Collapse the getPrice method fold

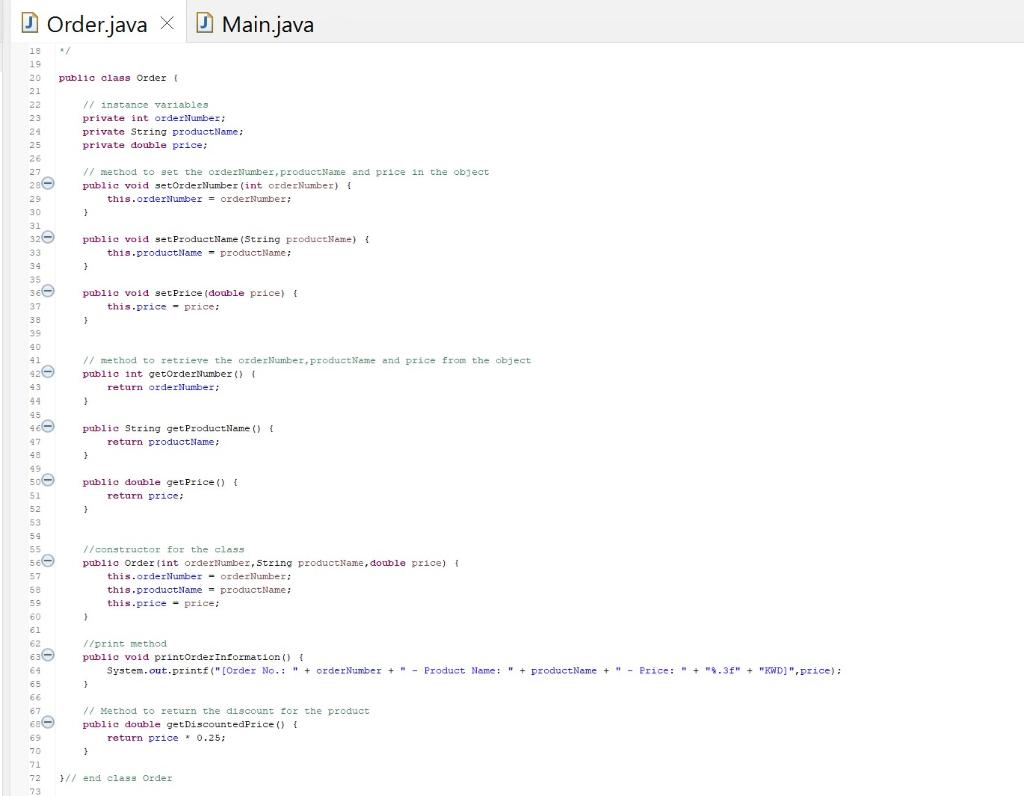pyautogui.click(x=46, y=481)
